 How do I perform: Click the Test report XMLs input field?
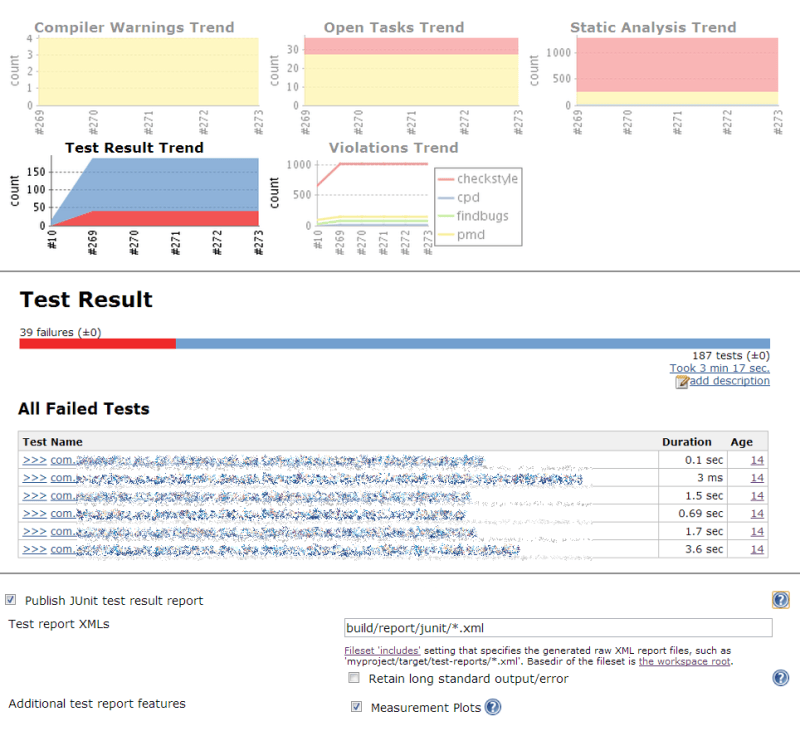point(558,627)
